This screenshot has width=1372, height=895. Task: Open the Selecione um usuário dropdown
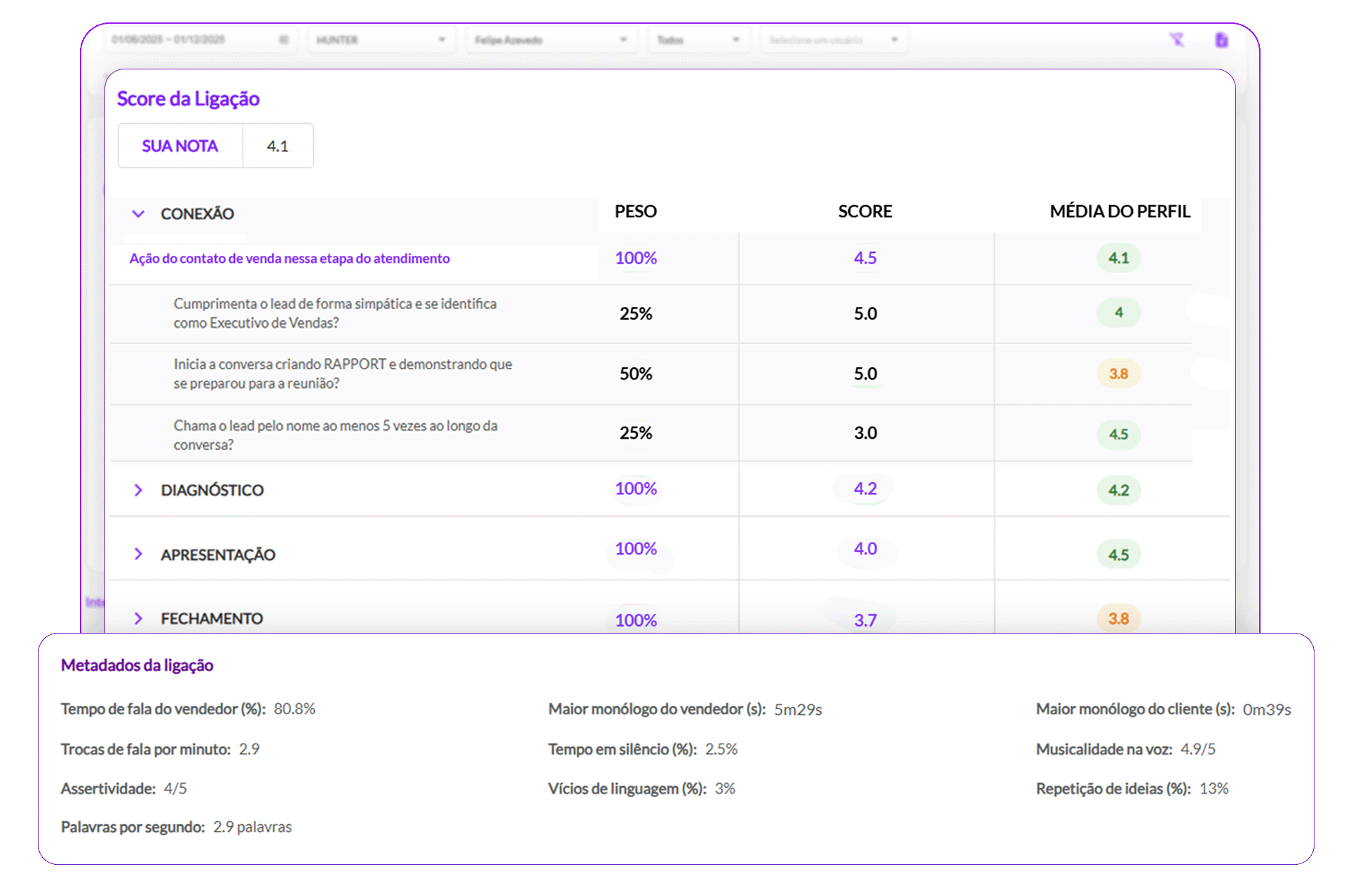[x=833, y=40]
